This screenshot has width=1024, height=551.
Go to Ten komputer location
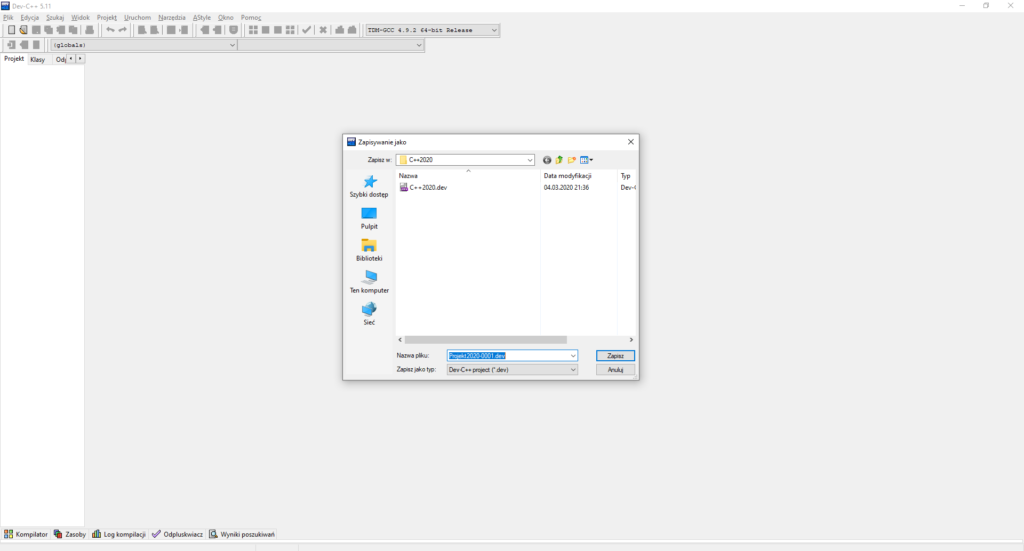369,279
